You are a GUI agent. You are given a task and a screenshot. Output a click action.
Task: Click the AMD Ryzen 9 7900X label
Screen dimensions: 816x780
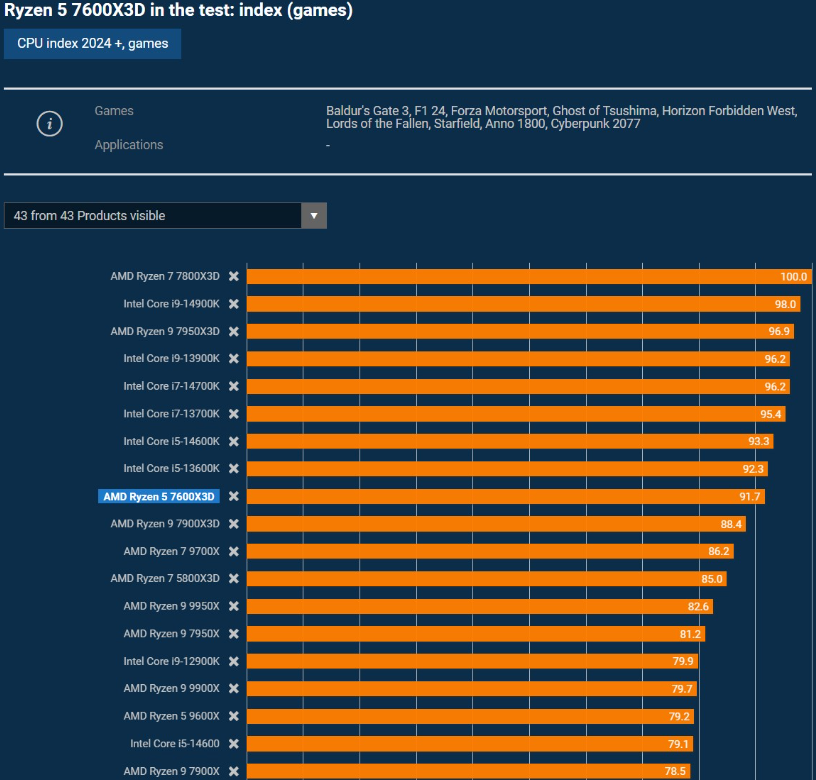(171, 771)
